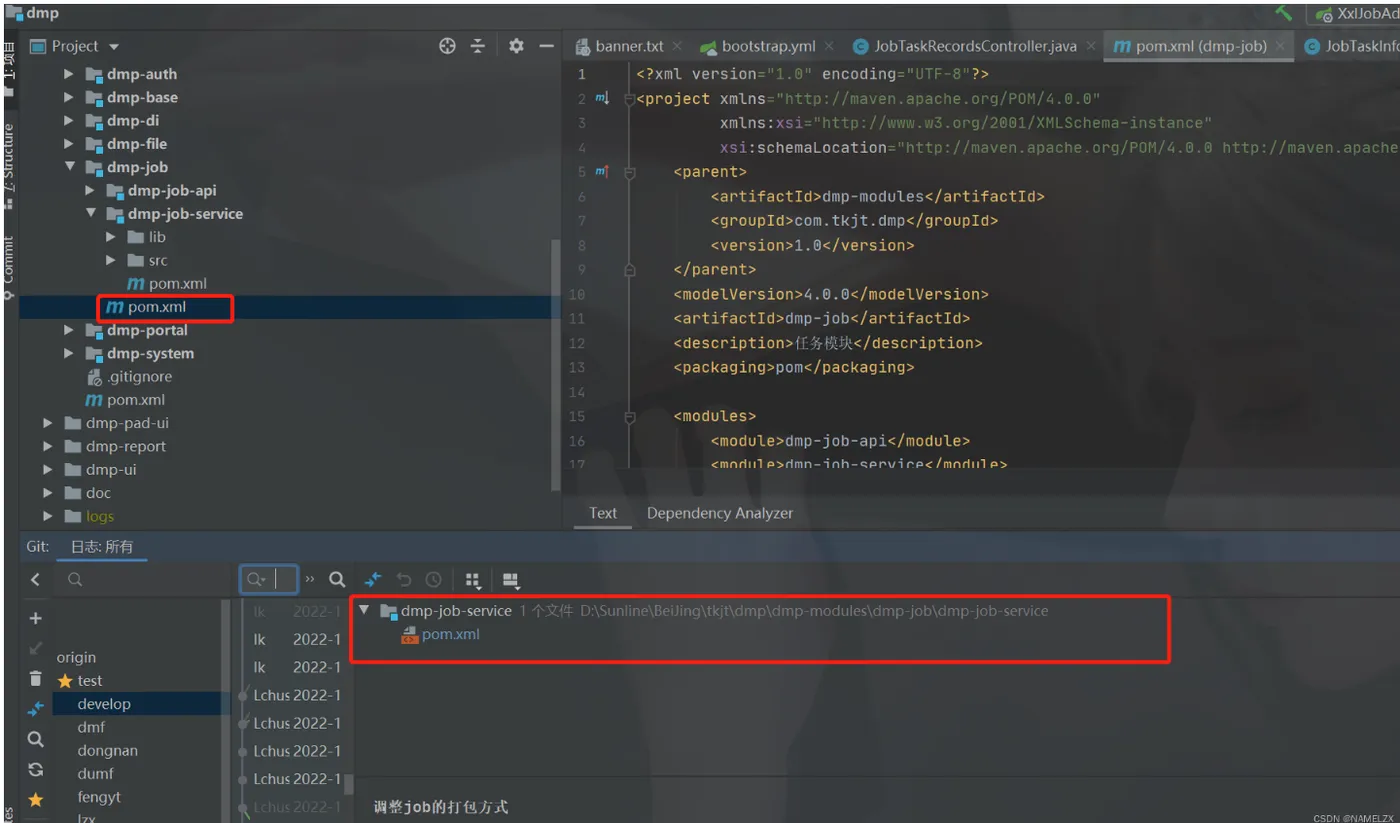
Task: Expand the dmp-job-api module
Action: (90, 190)
